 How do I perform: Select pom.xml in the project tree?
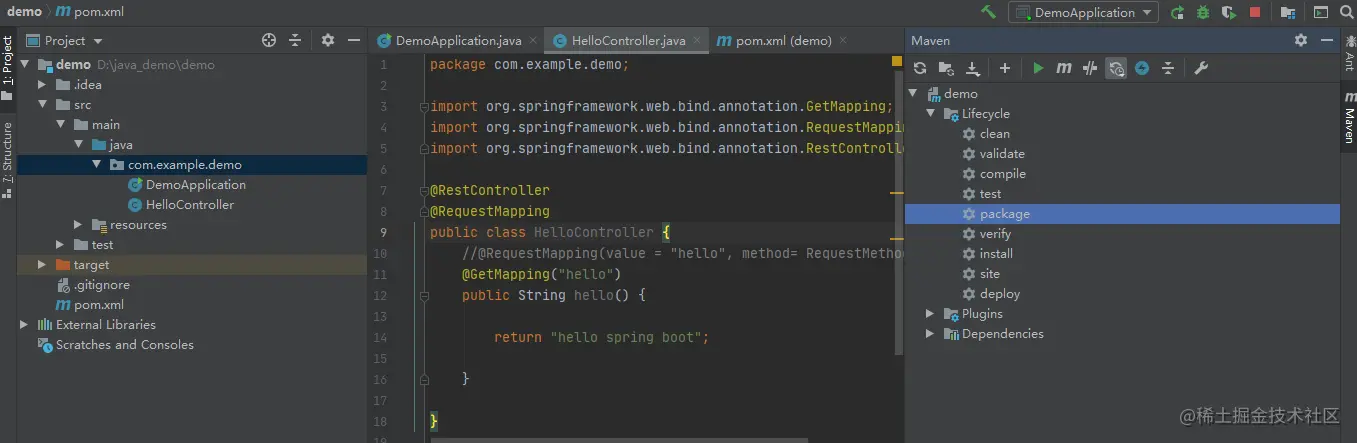[90, 304]
